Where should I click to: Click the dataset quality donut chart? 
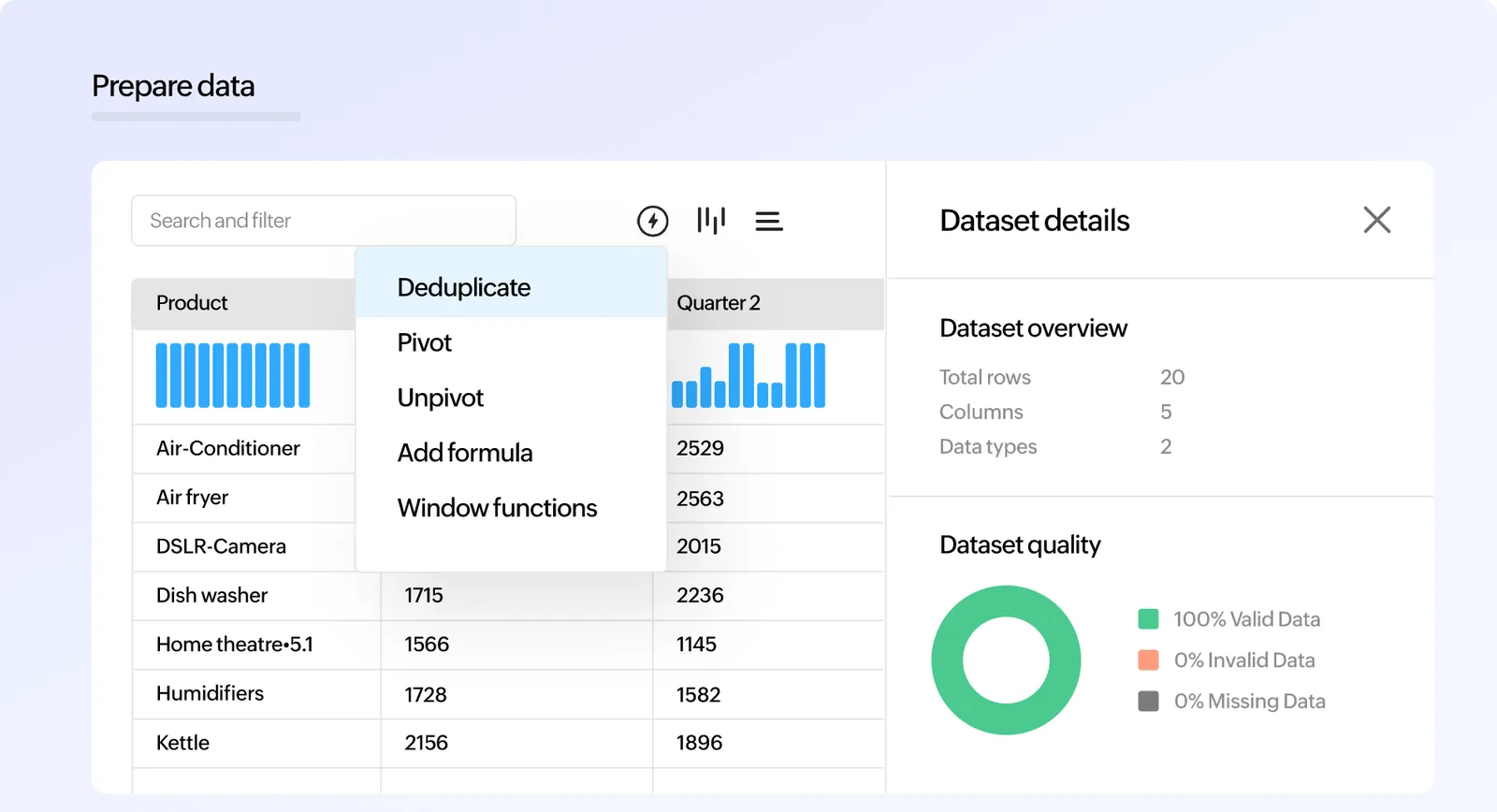point(1006,660)
